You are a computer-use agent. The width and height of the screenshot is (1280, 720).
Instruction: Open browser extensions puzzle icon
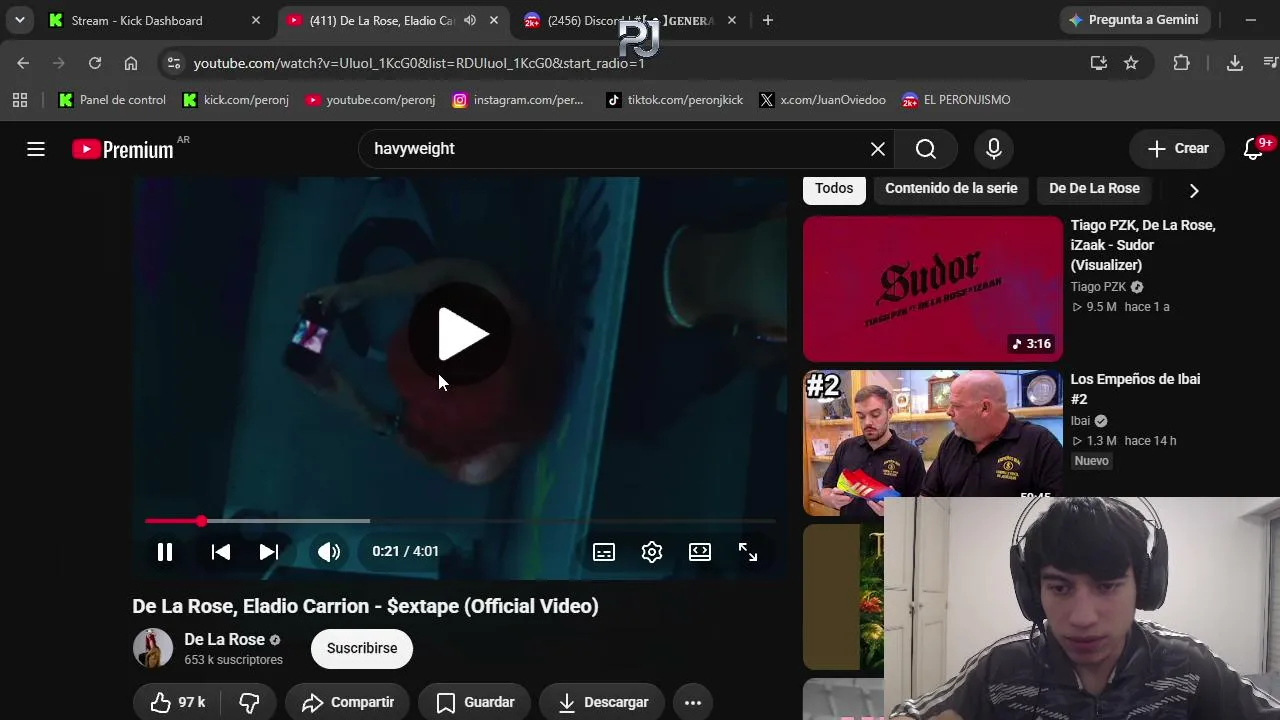click(x=1182, y=63)
